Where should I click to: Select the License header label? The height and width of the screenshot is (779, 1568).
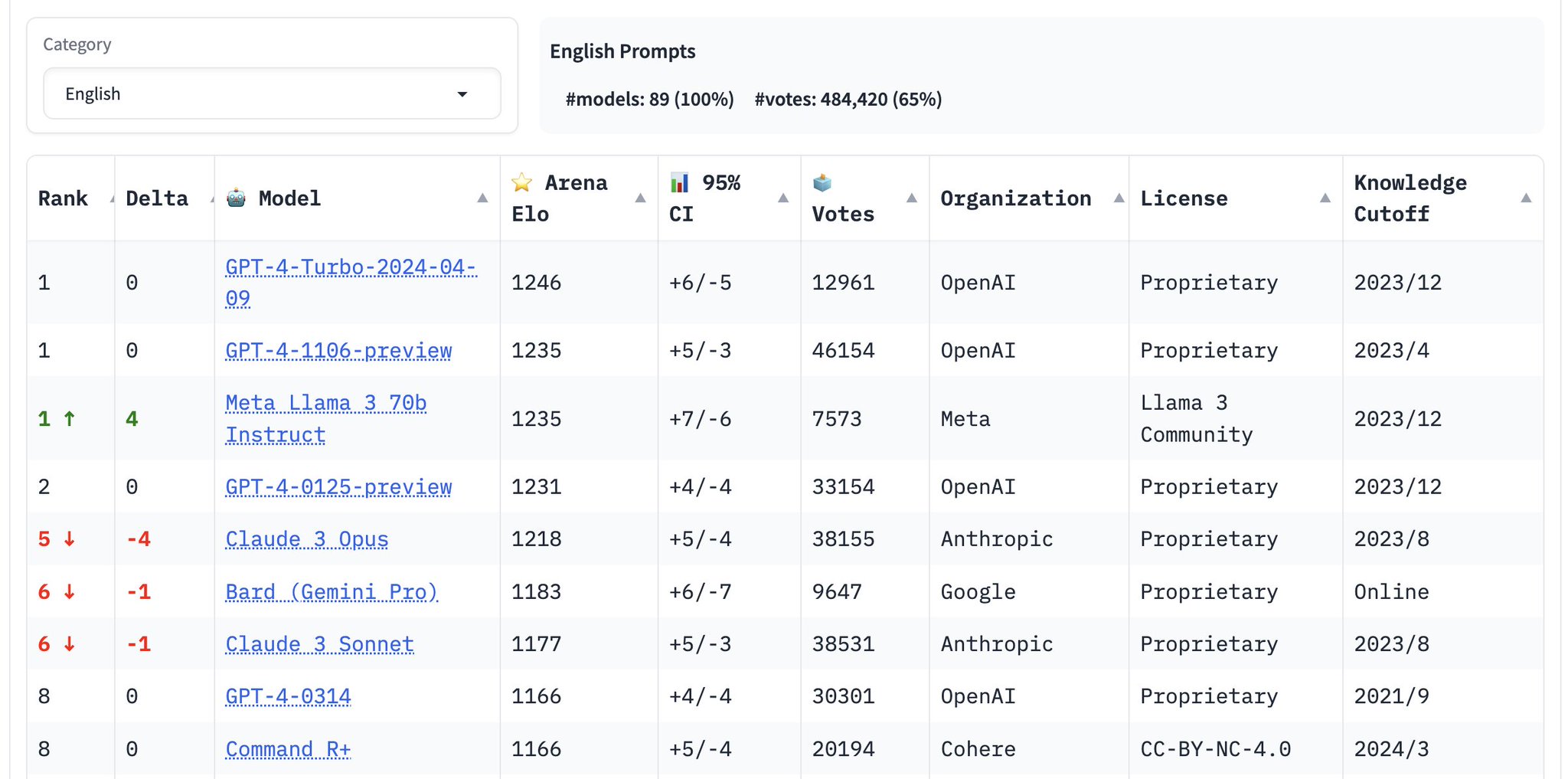1184,198
